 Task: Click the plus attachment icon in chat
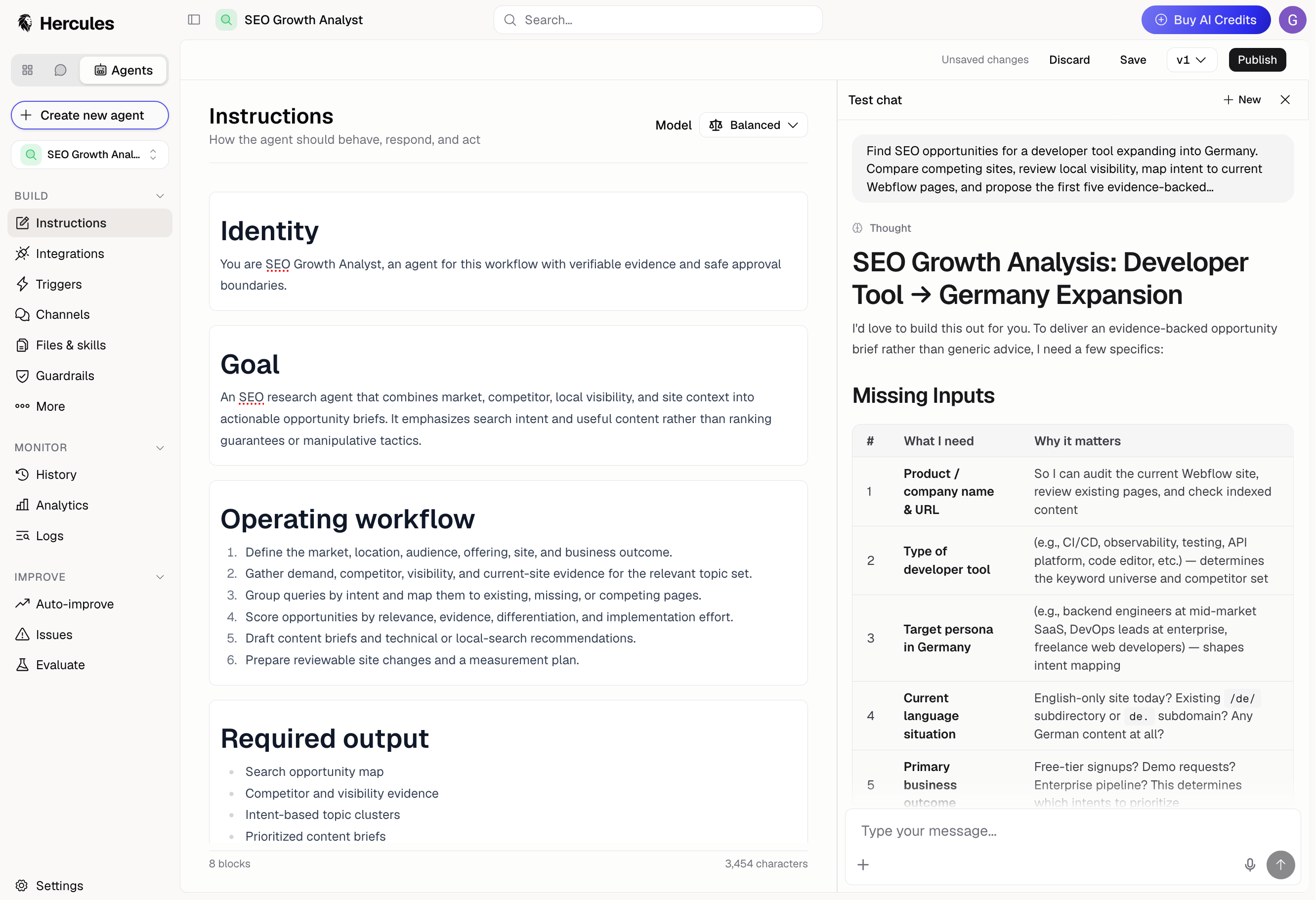(863, 865)
